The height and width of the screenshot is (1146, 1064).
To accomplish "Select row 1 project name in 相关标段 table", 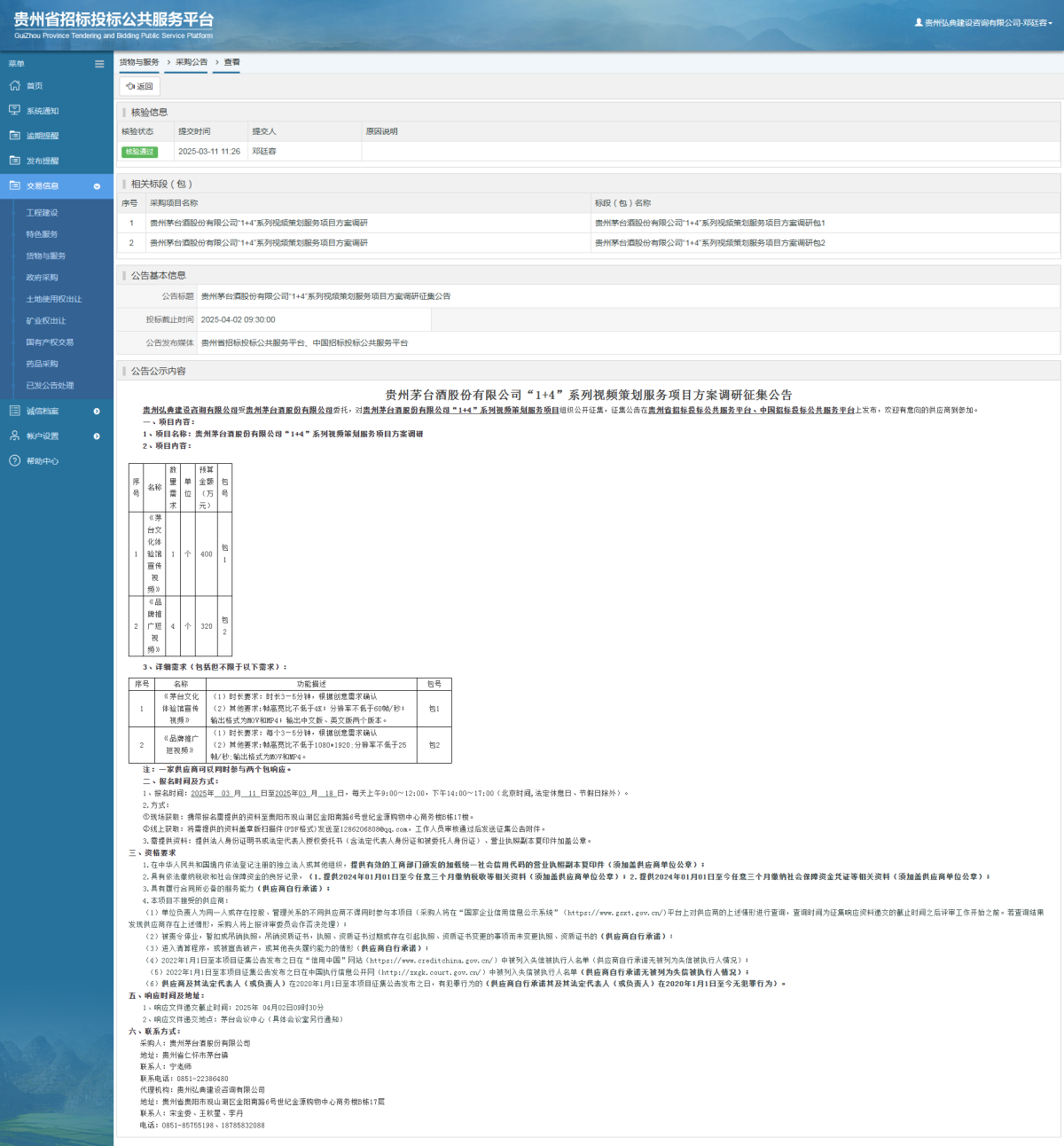I will click(259, 223).
